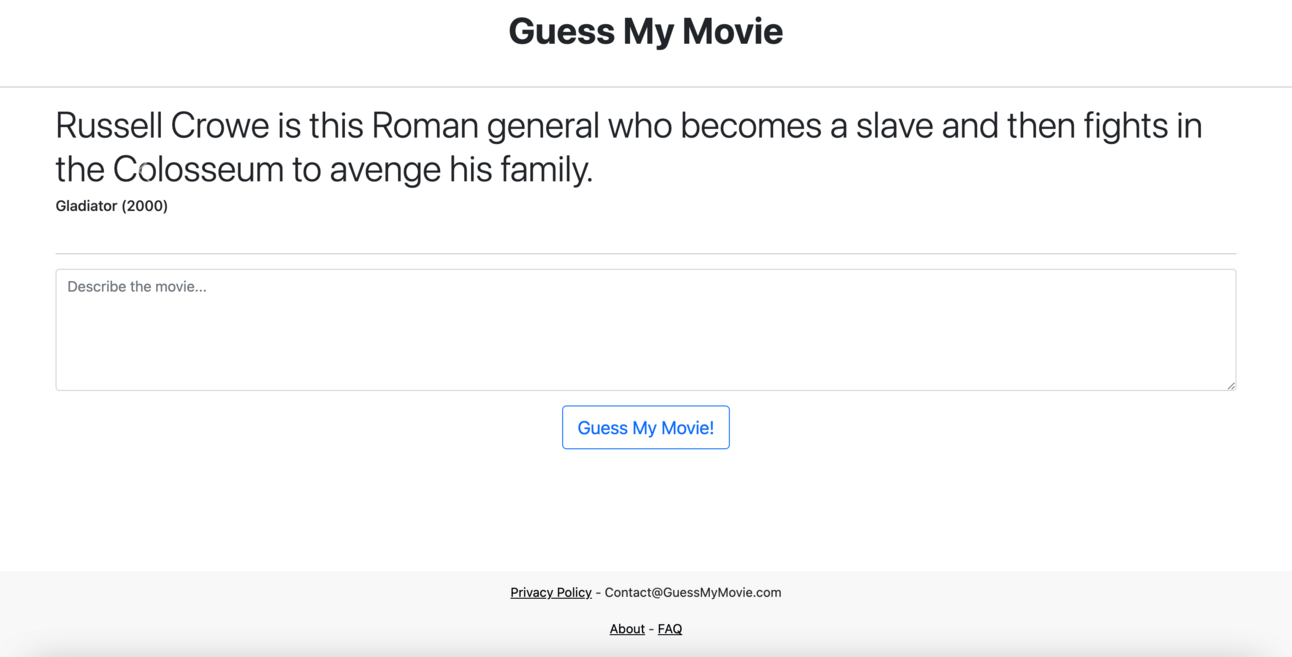Click the year 2000 in the result label
The height and width of the screenshot is (657, 1292).
click(x=145, y=206)
